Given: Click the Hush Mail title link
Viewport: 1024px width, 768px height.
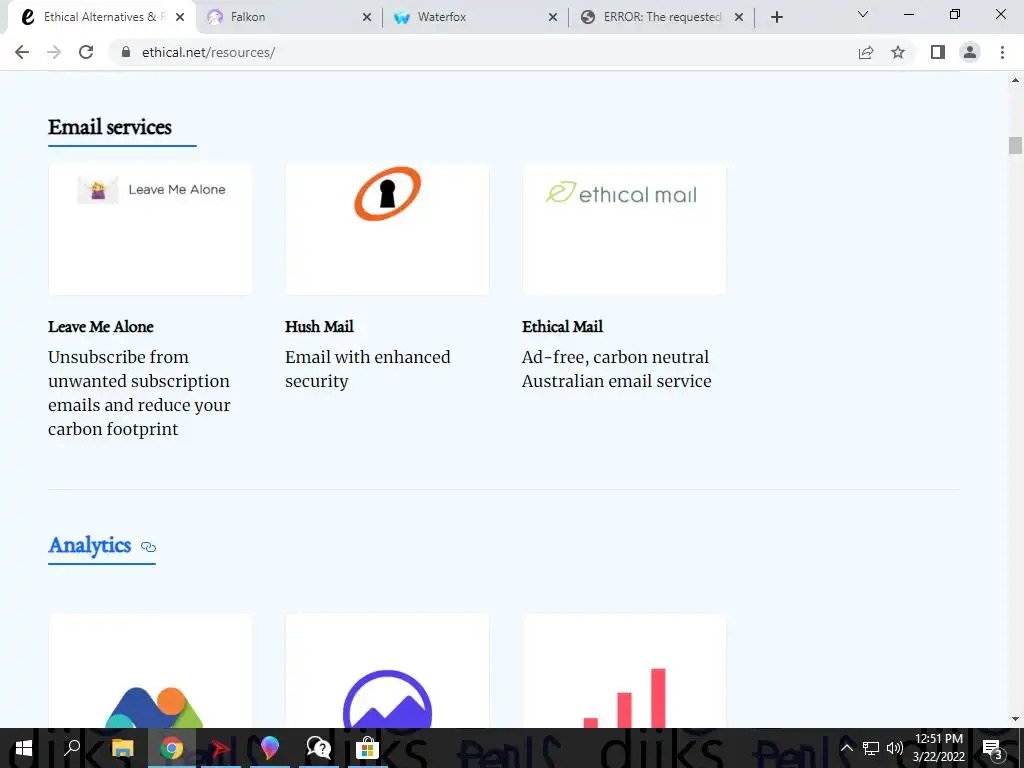Looking at the screenshot, I should 319,327.
